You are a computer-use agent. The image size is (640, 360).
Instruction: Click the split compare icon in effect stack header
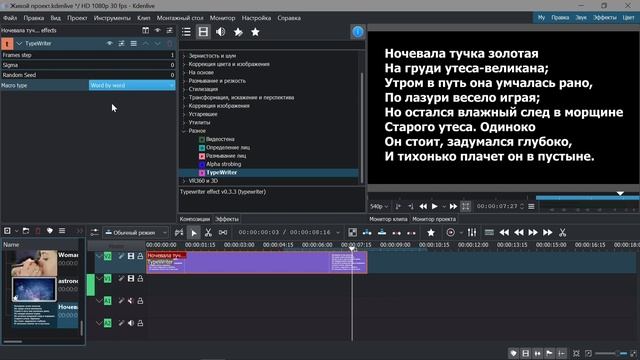coord(145,30)
